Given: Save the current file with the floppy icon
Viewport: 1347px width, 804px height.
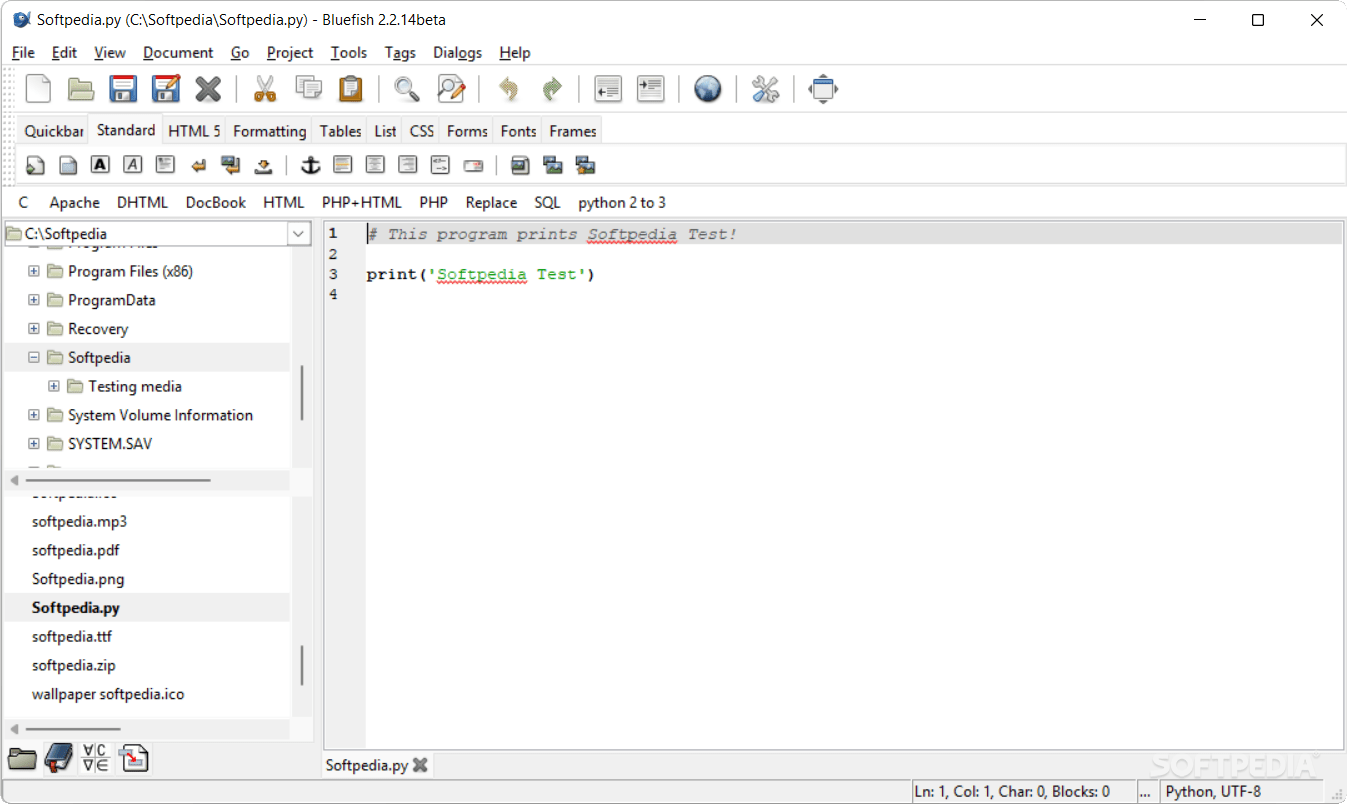Looking at the screenshot, I should pos(123,89).
